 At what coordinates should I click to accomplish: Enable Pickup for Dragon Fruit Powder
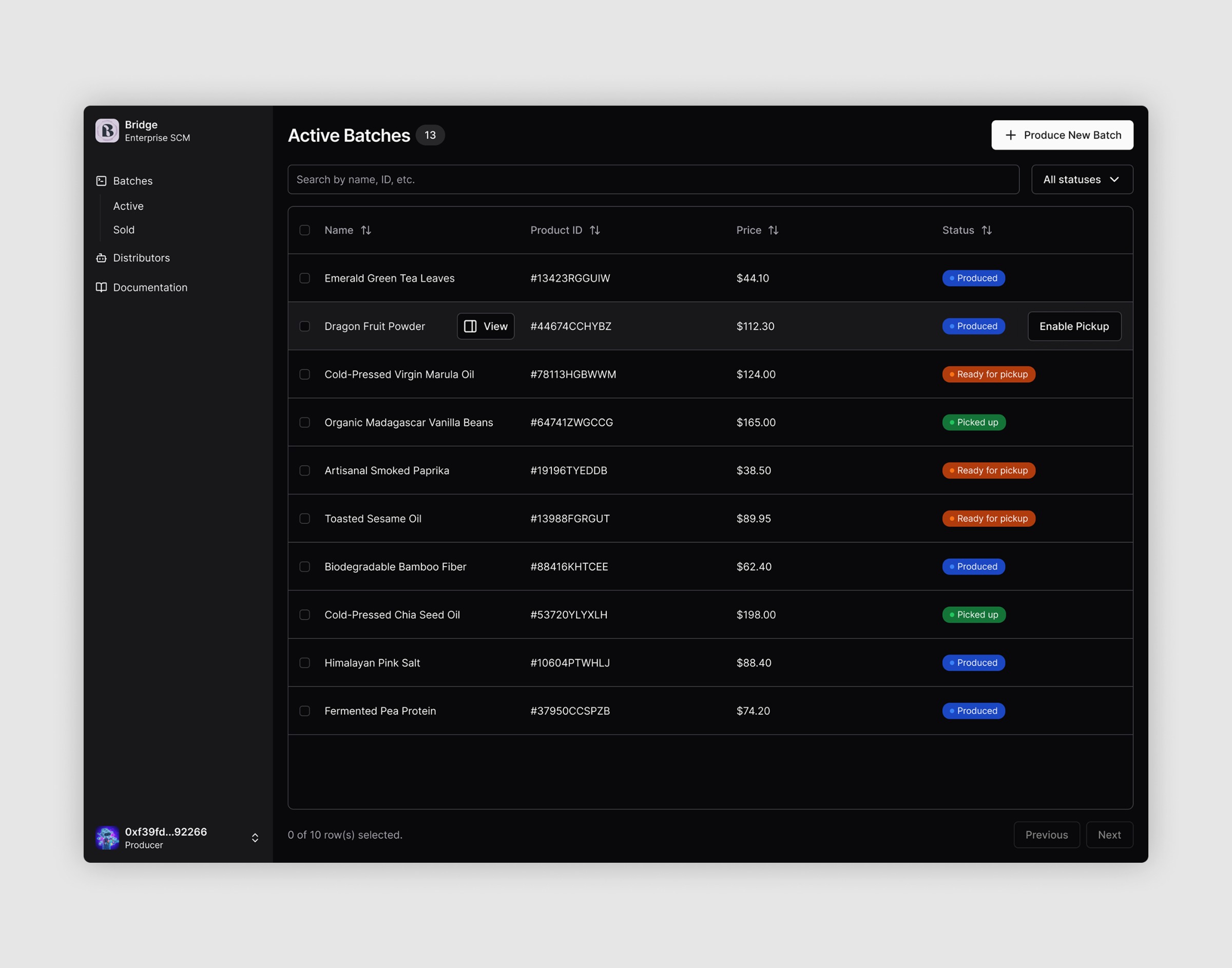1074,326
